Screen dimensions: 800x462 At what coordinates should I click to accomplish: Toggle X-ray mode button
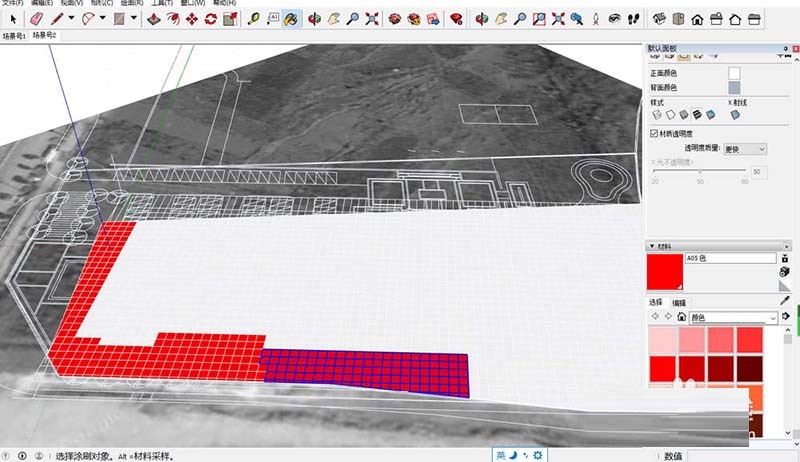(735, 115)
